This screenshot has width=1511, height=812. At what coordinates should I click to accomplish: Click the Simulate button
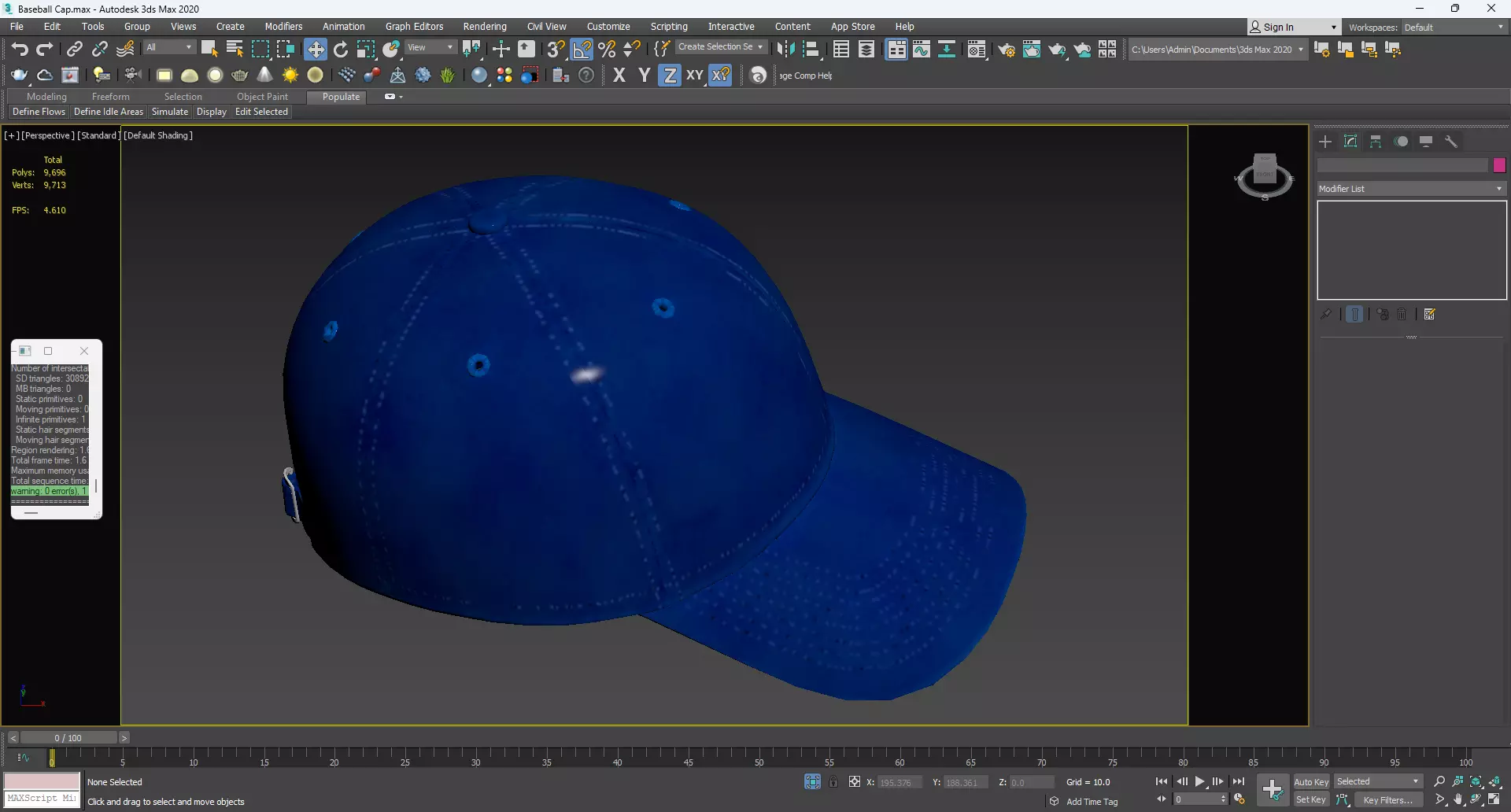tap(170, 112)
